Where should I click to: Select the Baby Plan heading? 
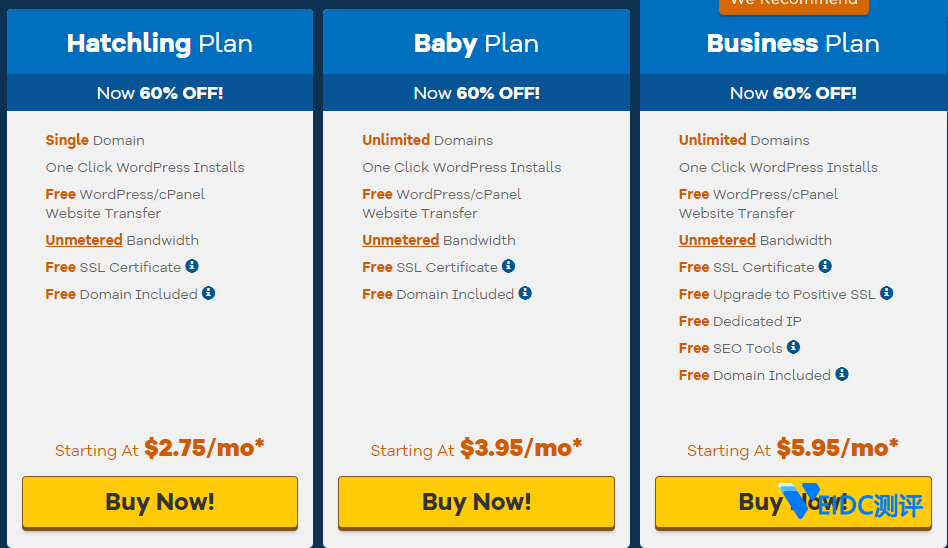[476, 44]
